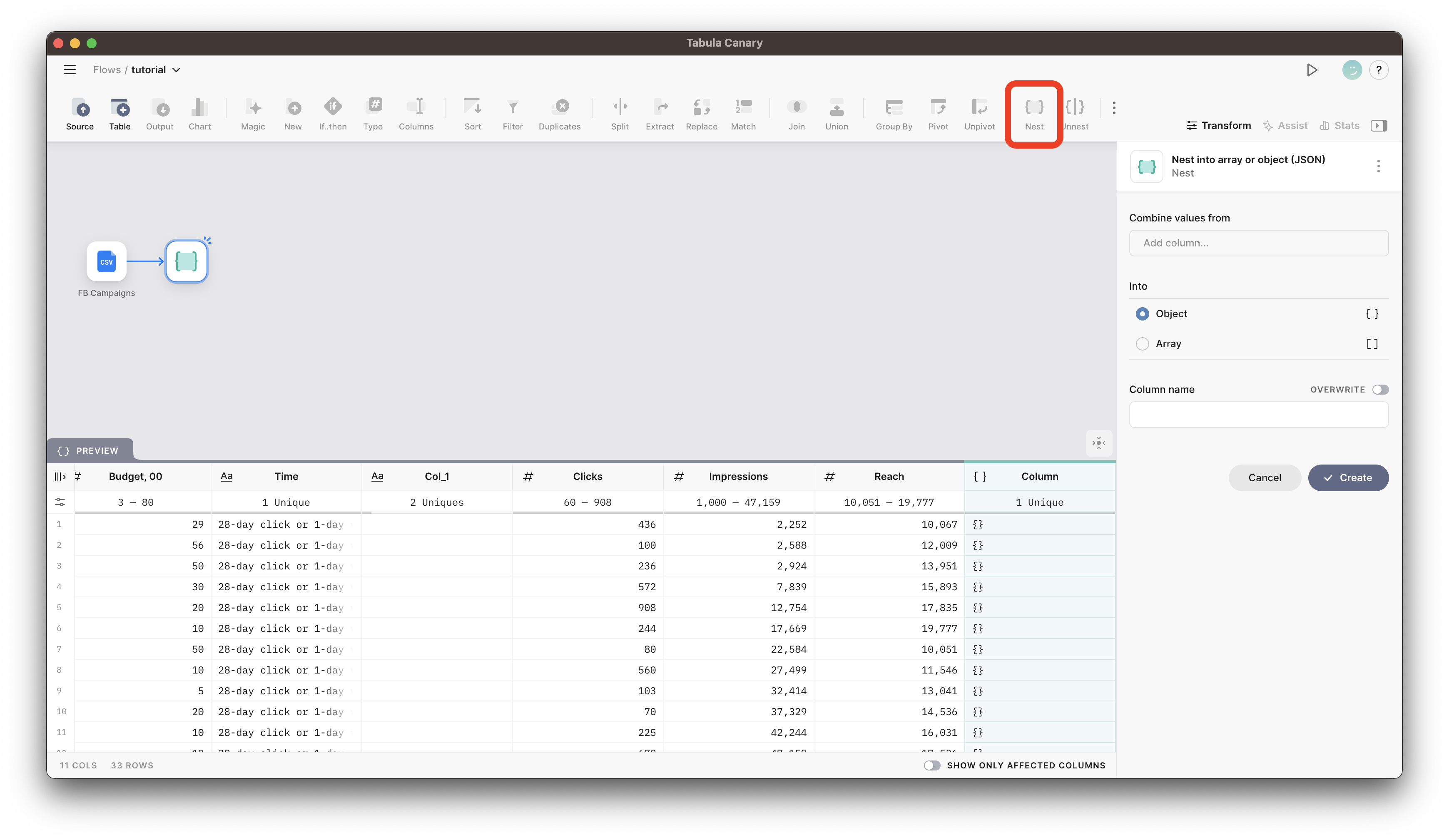Open the tutorial flow dropdown
The width and height of the screenshot is (1449, 840).
click(176, 70)
